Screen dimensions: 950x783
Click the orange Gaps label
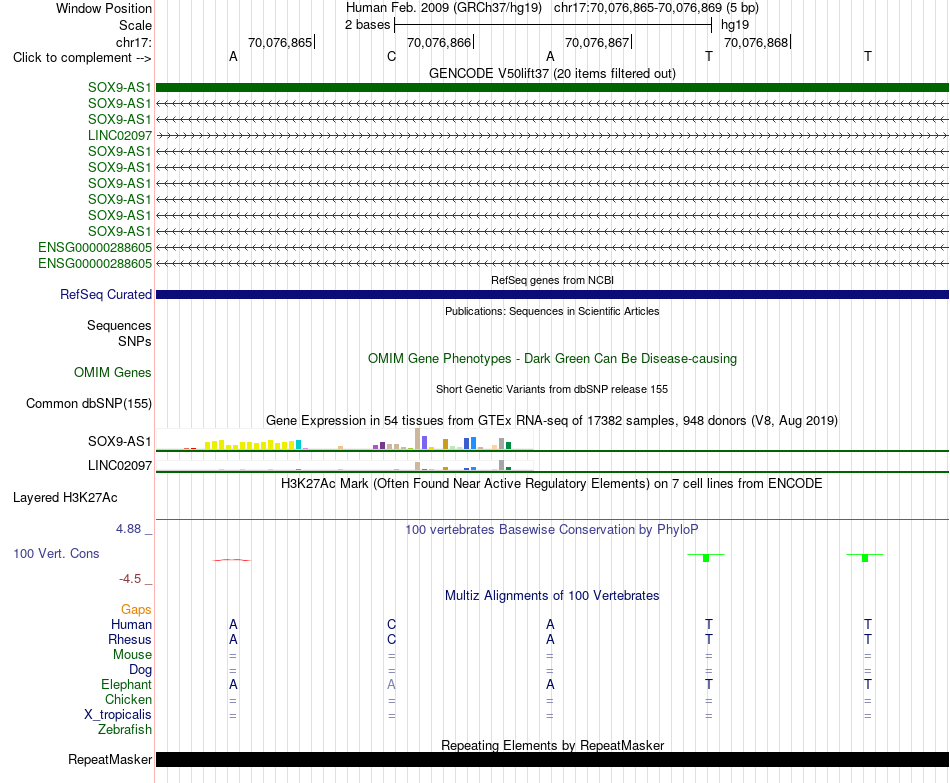point(136,610)
